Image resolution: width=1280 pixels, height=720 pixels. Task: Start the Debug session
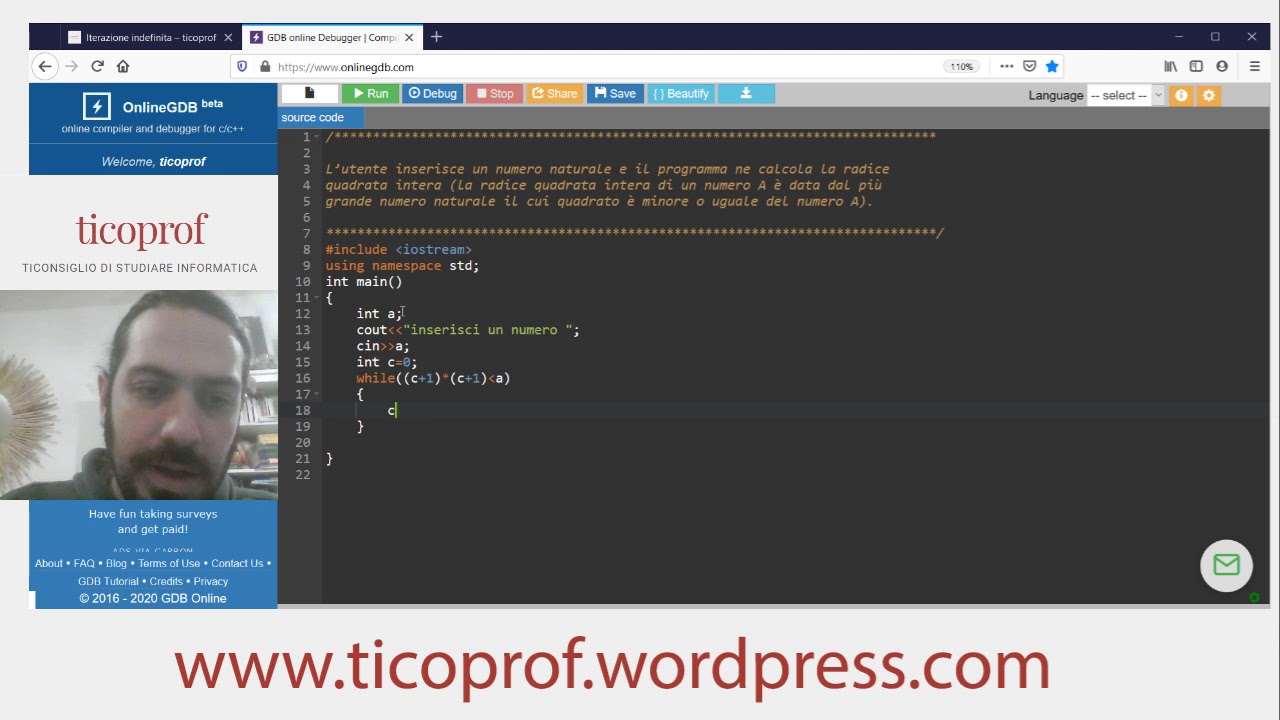432,93
